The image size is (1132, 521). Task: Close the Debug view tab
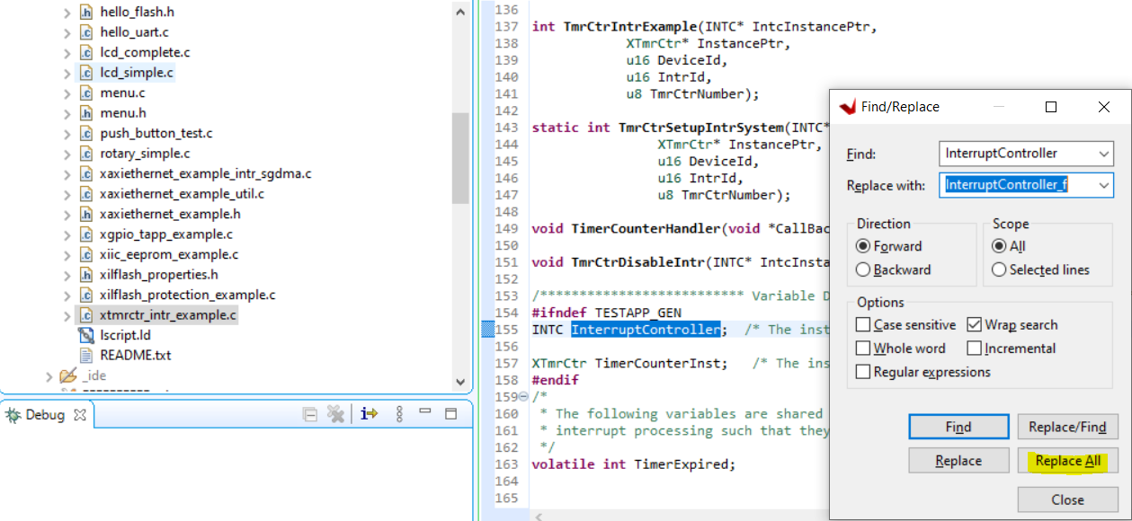(81, 415)
